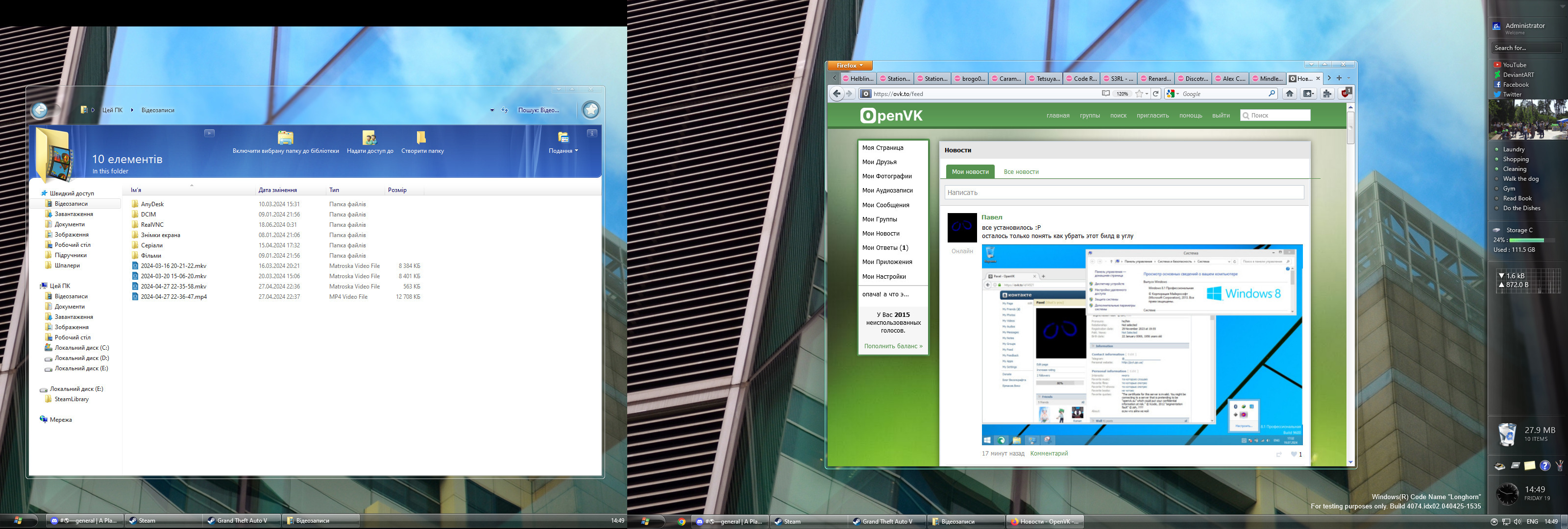Click the Написать post input field

point(1124,192)
